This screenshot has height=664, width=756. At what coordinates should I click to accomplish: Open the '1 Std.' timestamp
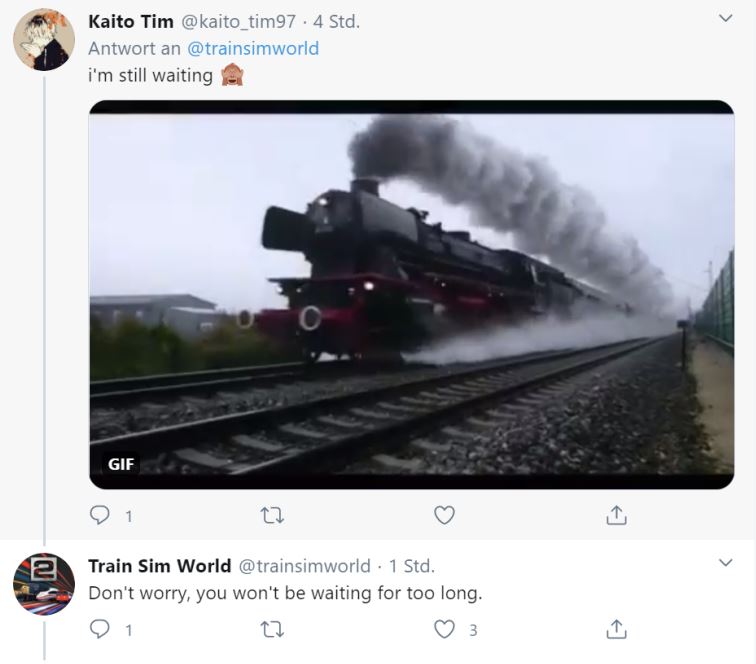(411, 566)
